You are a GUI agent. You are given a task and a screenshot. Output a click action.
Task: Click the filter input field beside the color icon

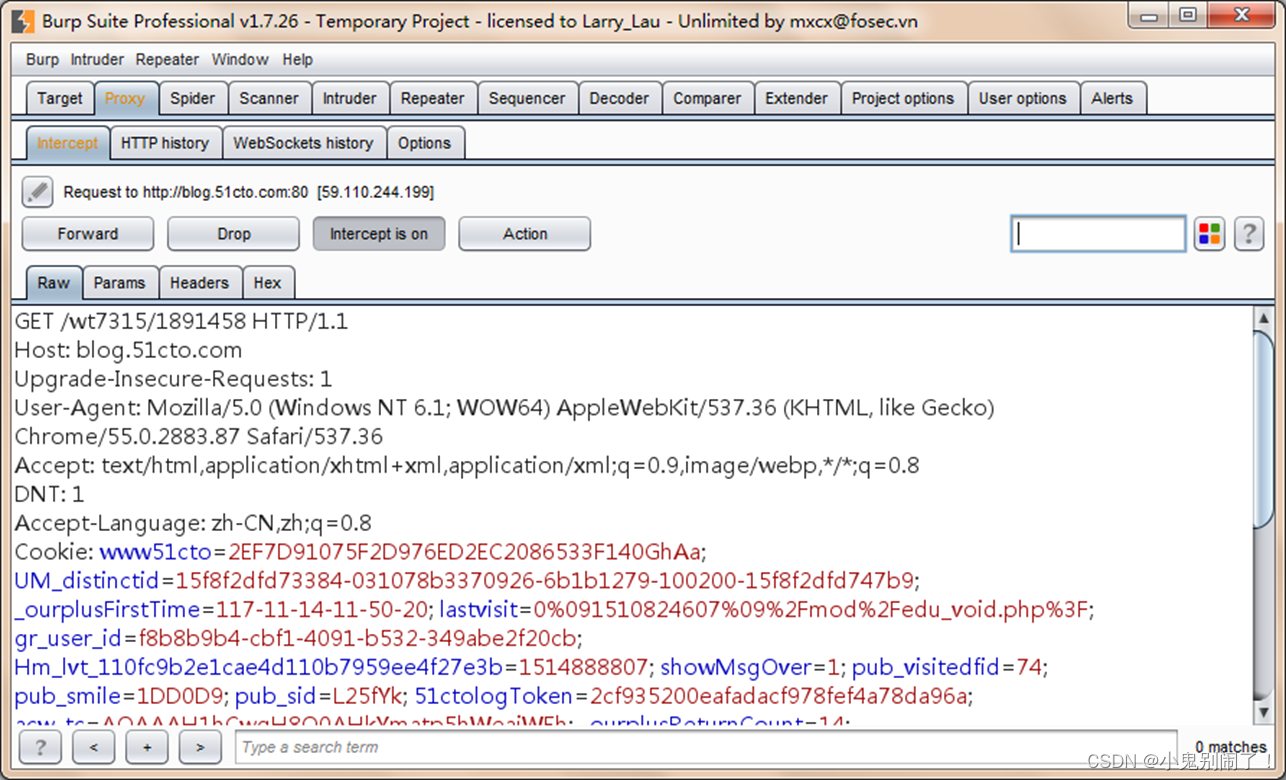pyautogui.click(x=1098, y=234)
